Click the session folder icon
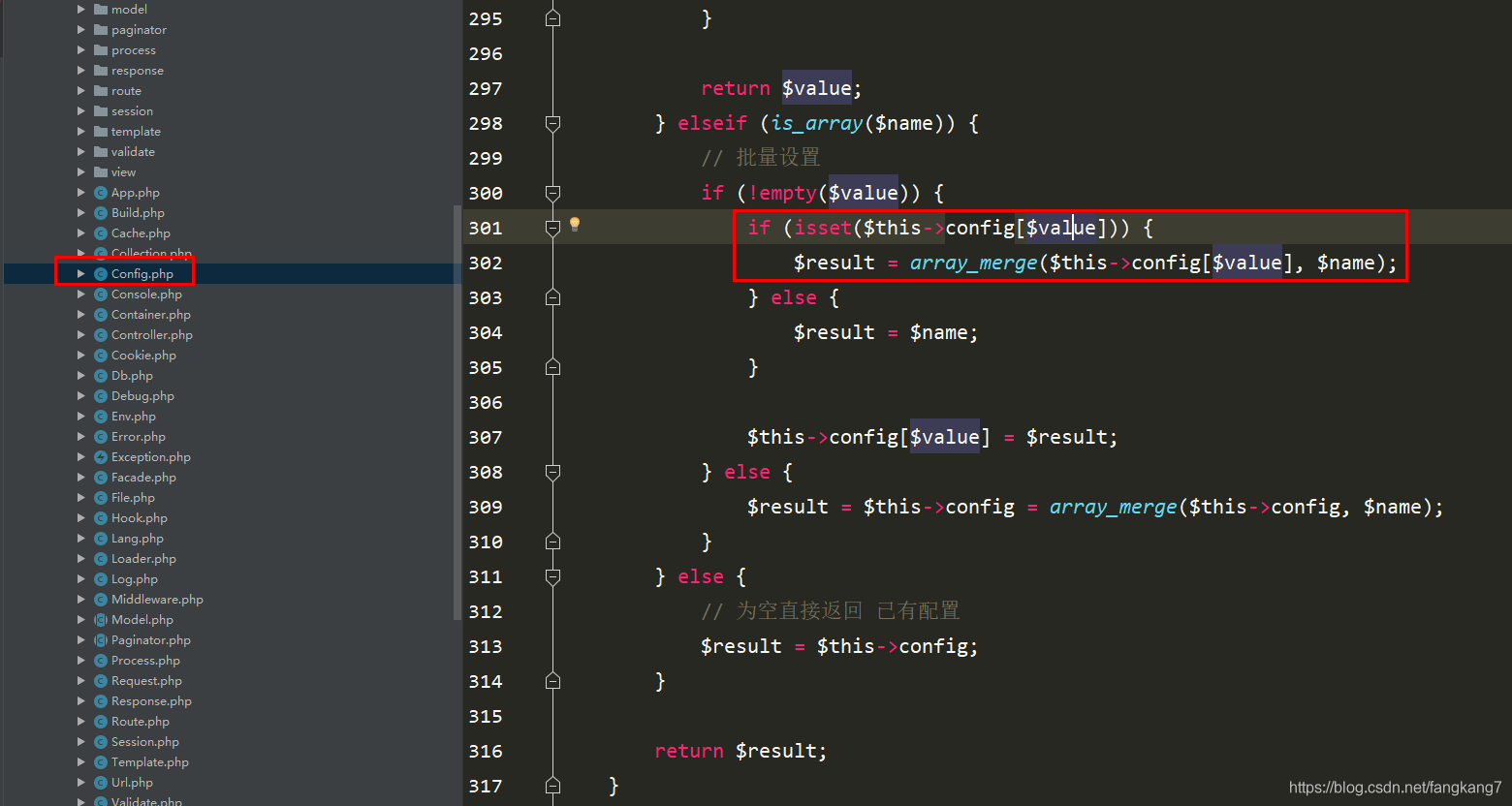 (101, 111)
